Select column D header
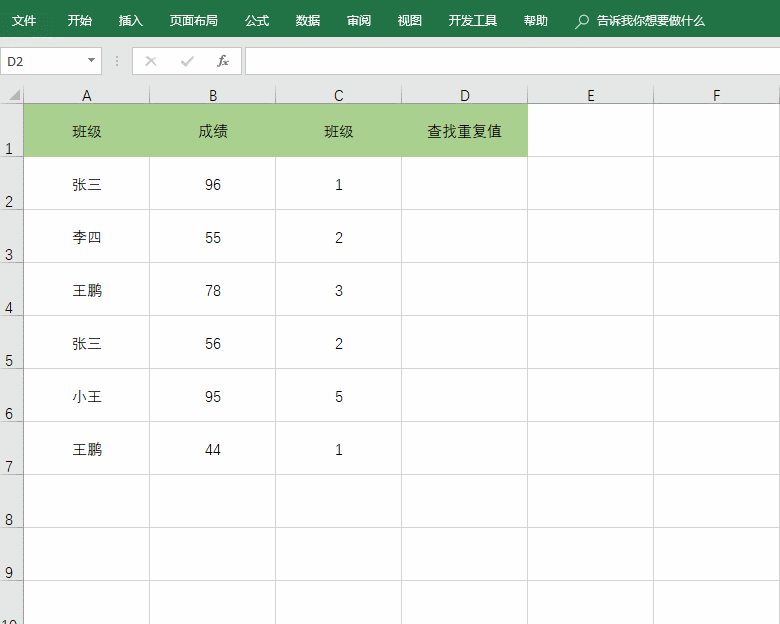This screenshot has height=624, width=780. click(x=465, y=95)
